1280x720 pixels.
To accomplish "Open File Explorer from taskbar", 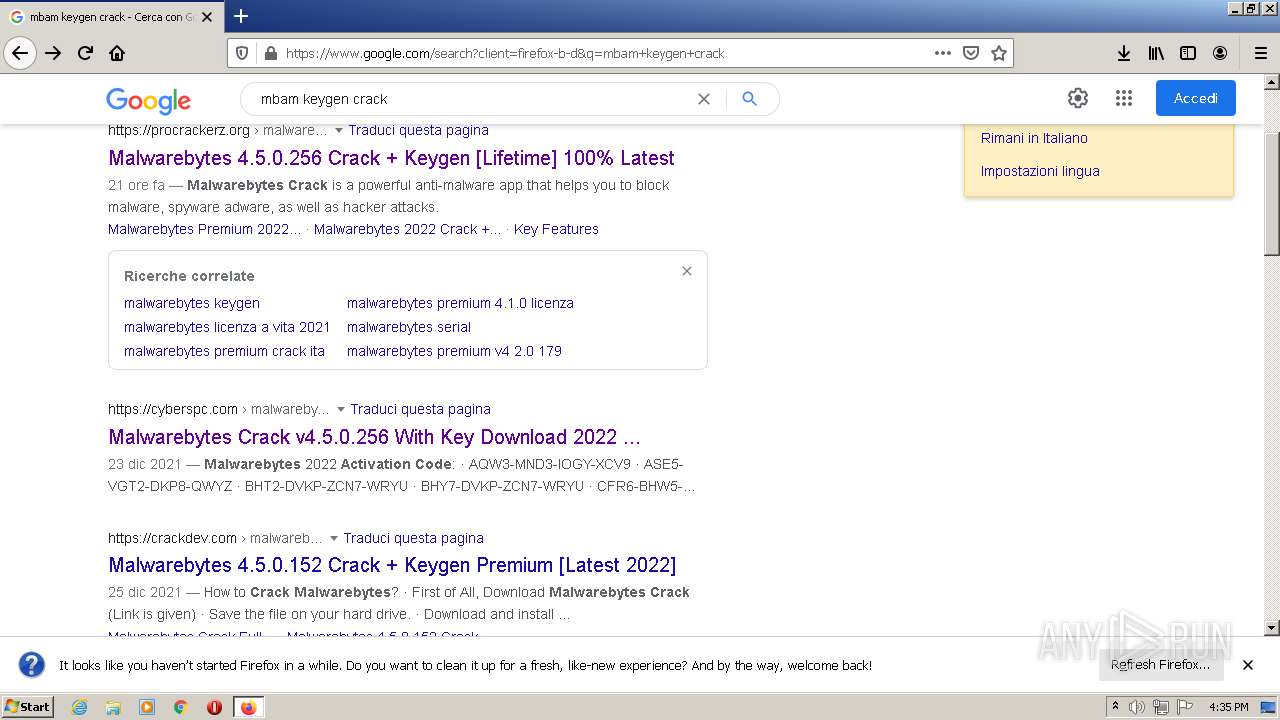I will [x=113, y=707].
